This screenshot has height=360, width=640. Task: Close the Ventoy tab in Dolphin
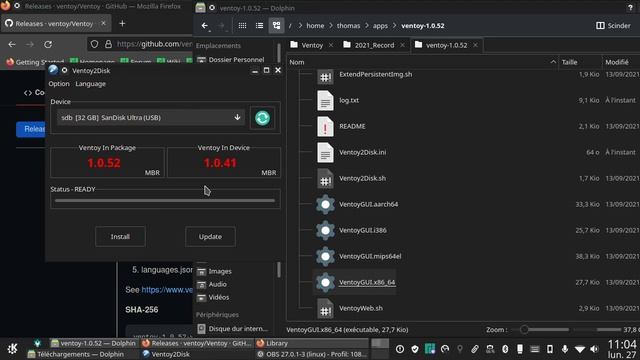pyautogui.click(x=331, y=45)
